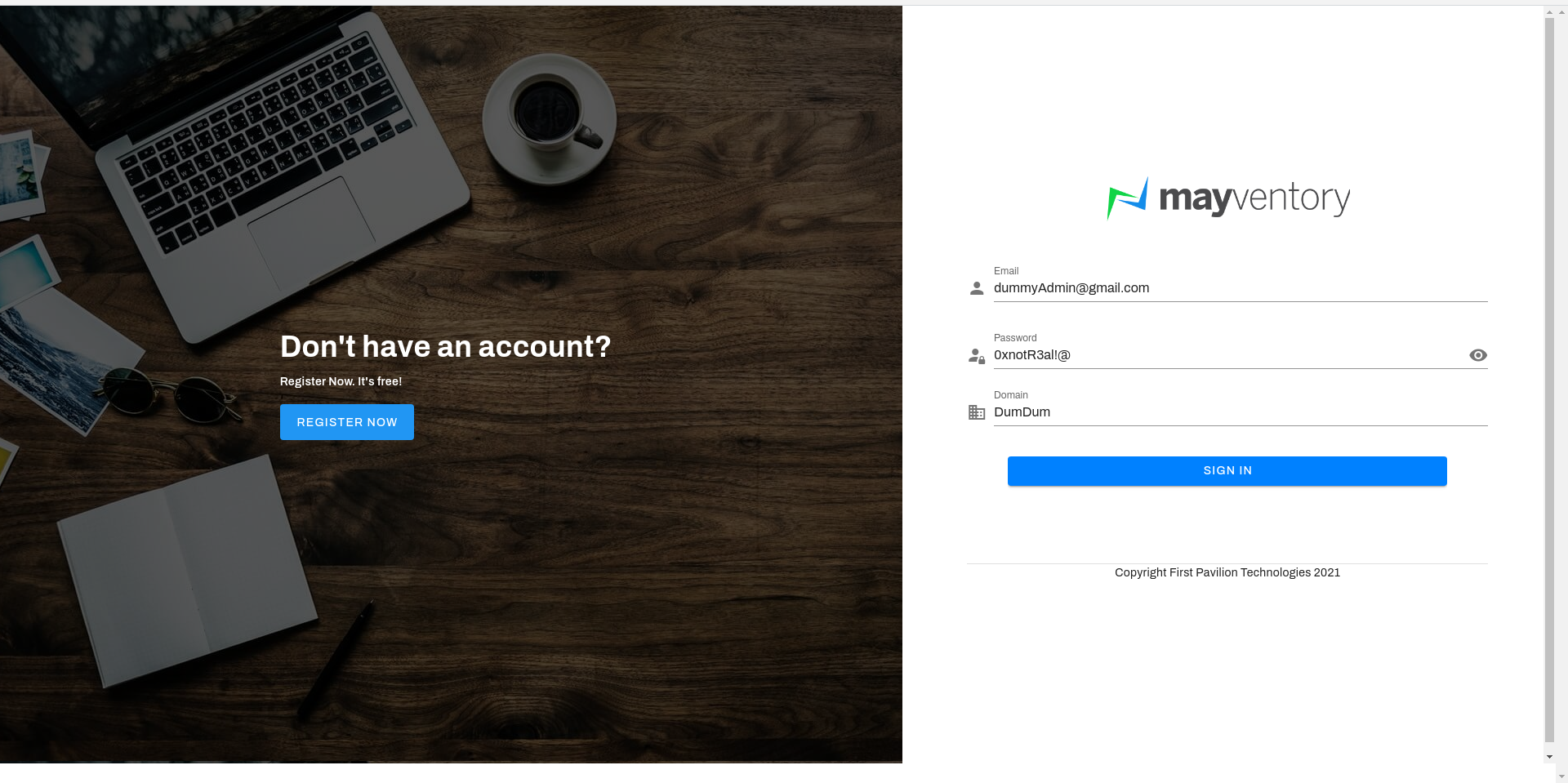Click the mayventory wordmark text
Viewport: 1568px width, 783px height.
(1254, 198)
